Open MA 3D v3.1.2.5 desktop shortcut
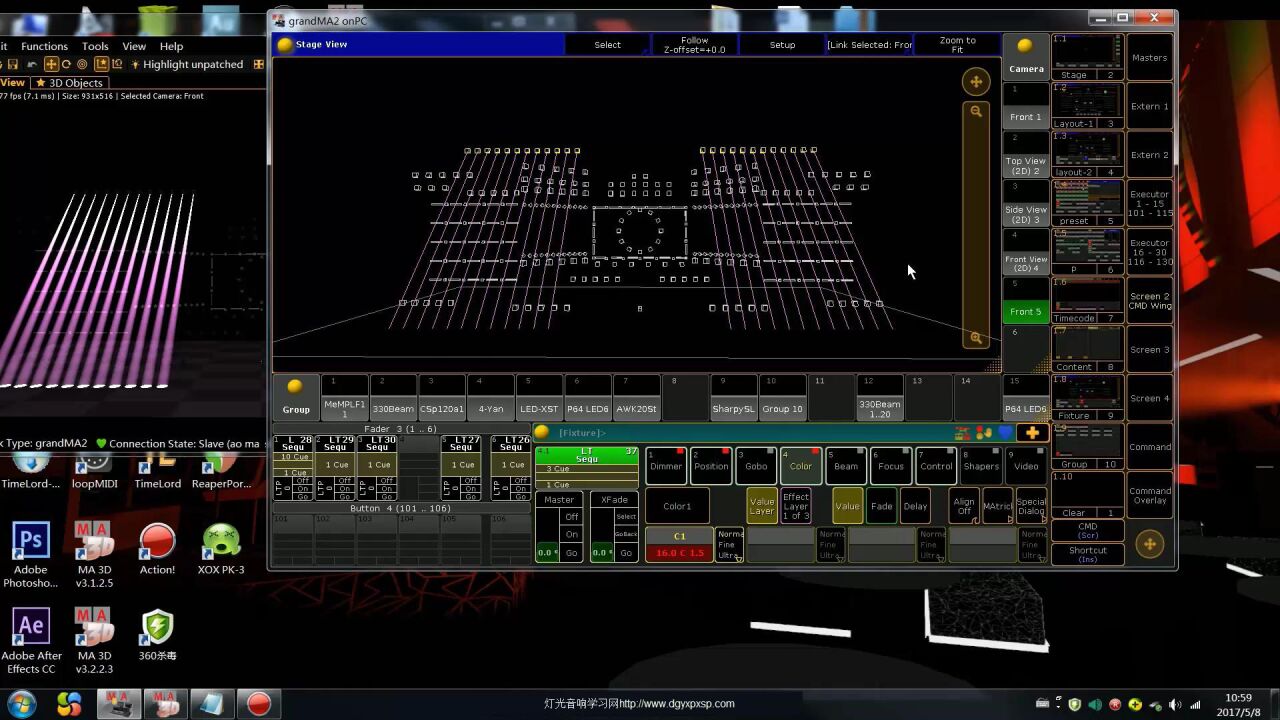The image size is (1280, 720). pos(94,554)
